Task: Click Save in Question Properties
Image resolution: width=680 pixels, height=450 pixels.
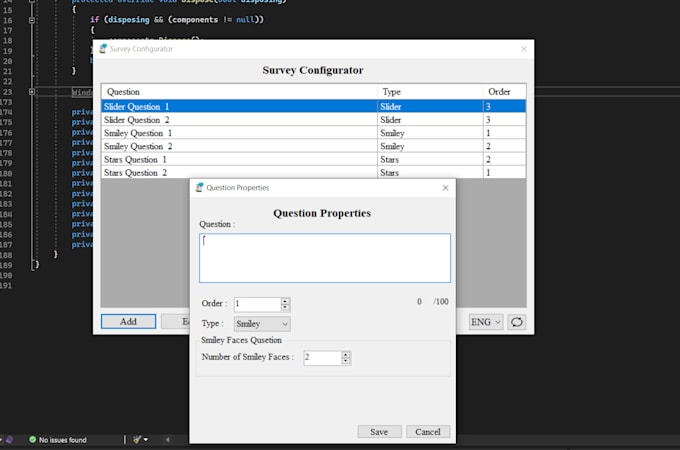Action: click(379, 432)
